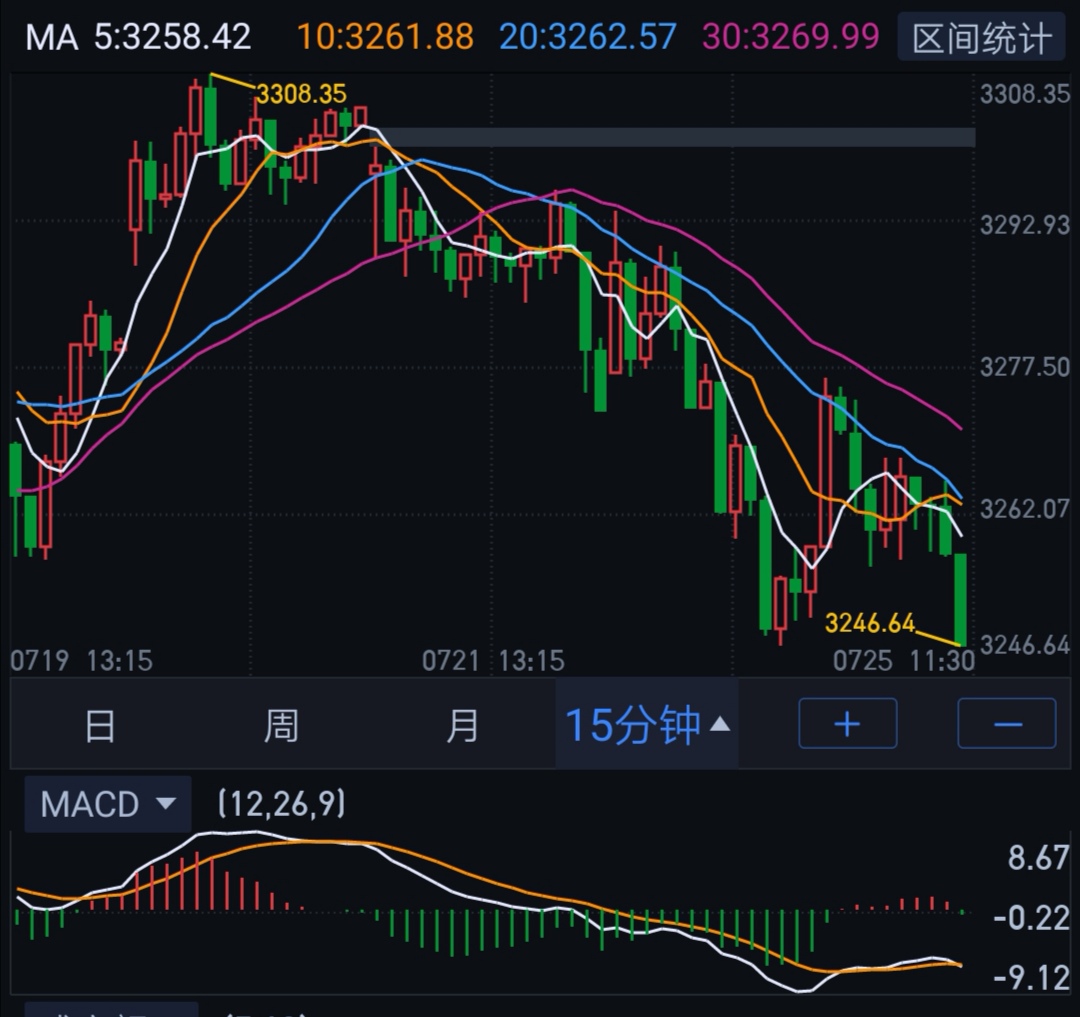
Task: Tap the 3308.35 high price label on chart
Action: pyautogui.click(x=302, y=94)
